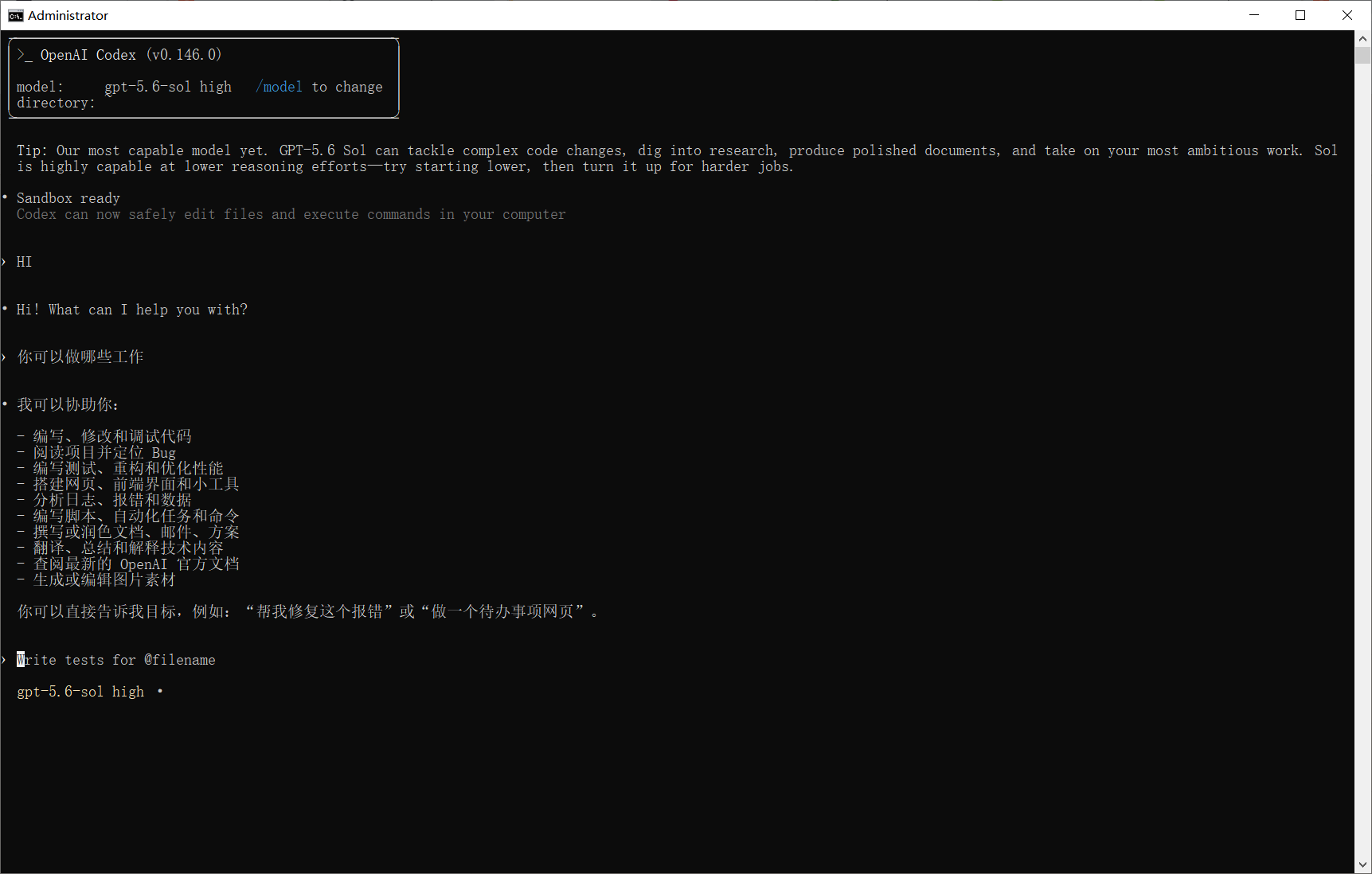This screenshot has height=874, width=1372.
Task: Click the scrollbar down arrow
Action: point(1363,864)
